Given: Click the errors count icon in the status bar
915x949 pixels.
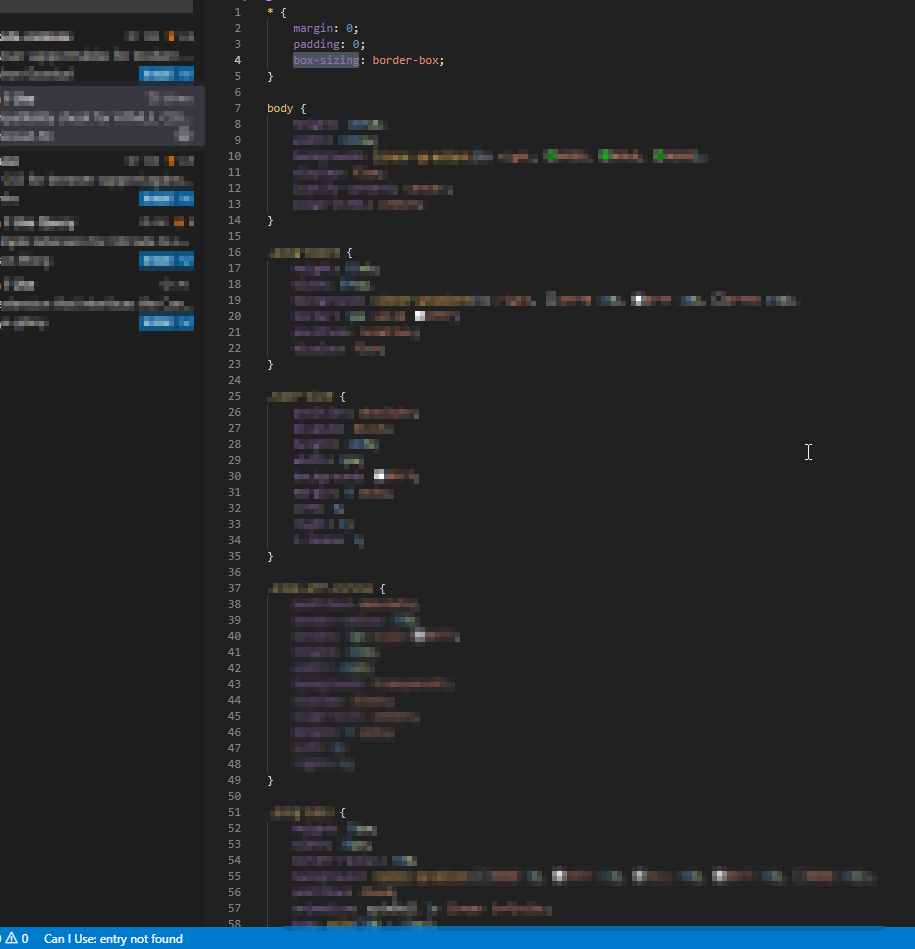Looking at the screenshot, I should (3, 938).
